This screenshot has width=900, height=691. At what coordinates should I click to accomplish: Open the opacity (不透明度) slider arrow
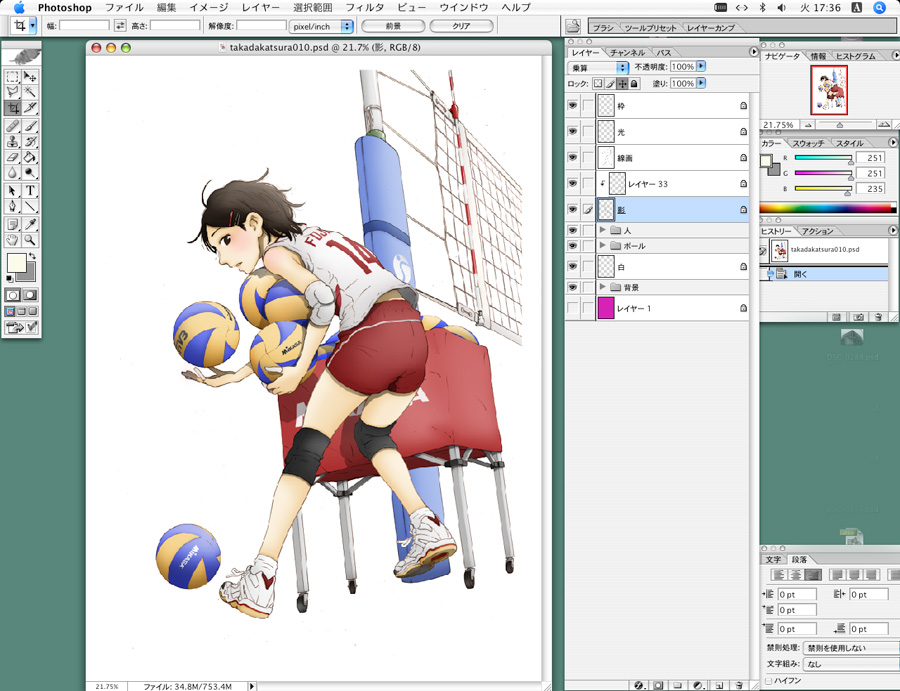701,67
